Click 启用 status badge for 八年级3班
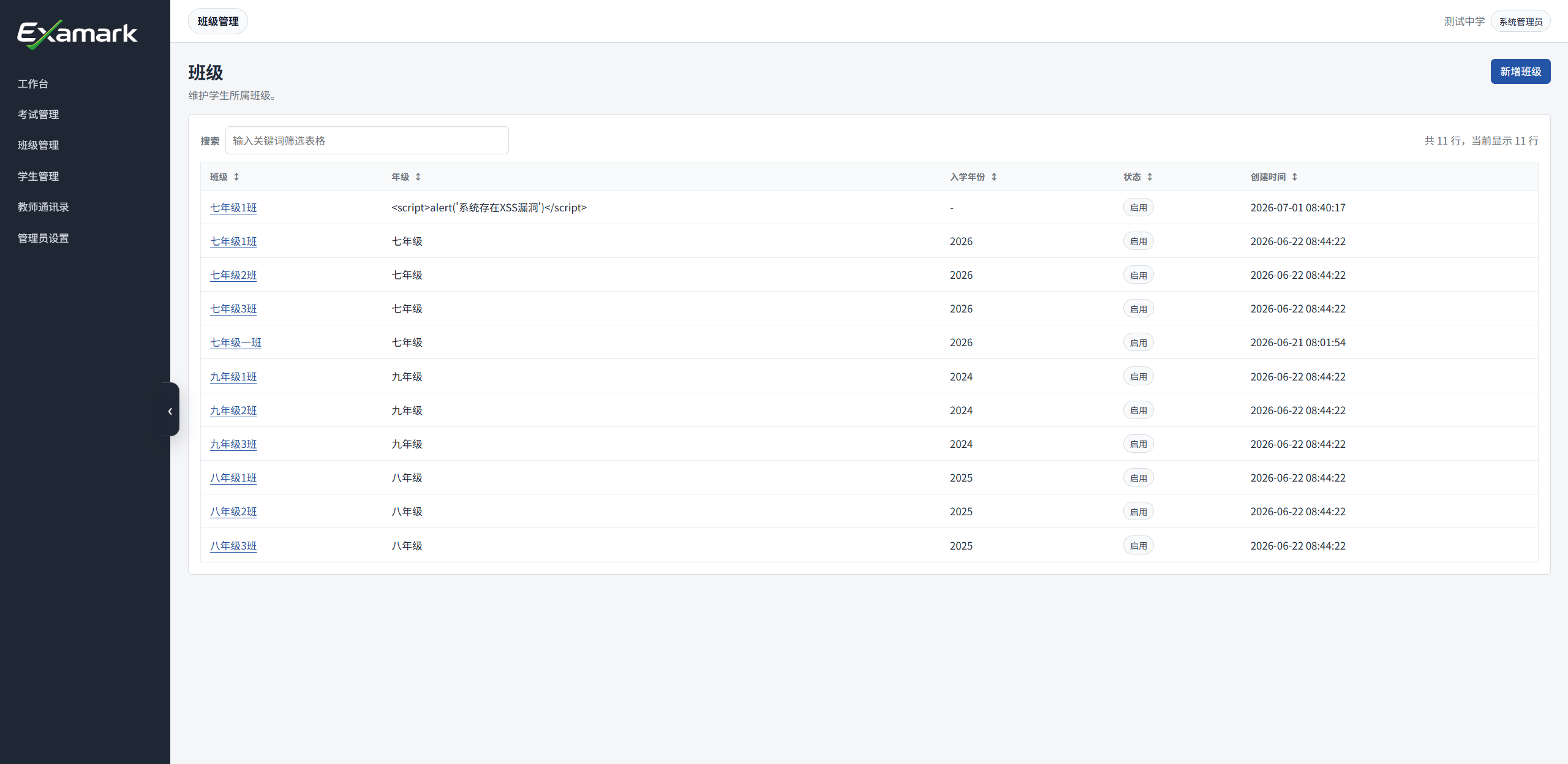The image size is (1568, 764). pyautogui.click(x=1139, y=546)
